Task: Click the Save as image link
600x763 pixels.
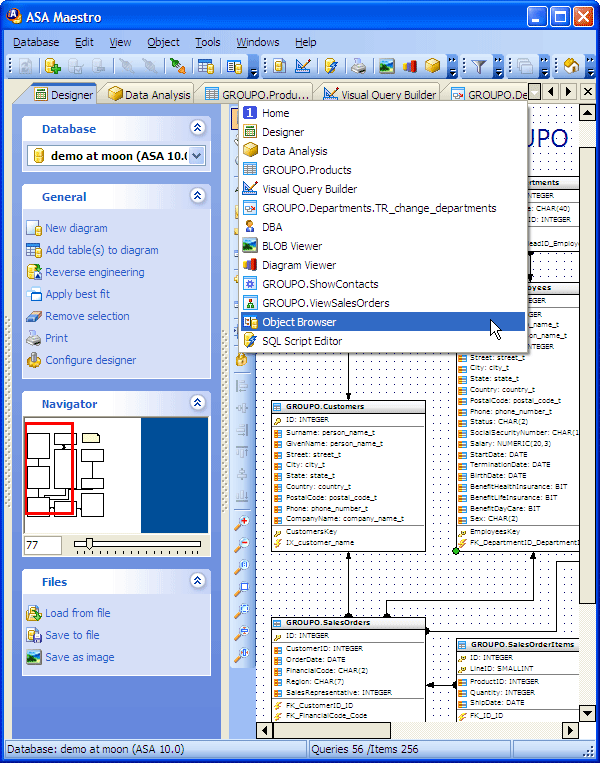Action: tap(79, 657)
